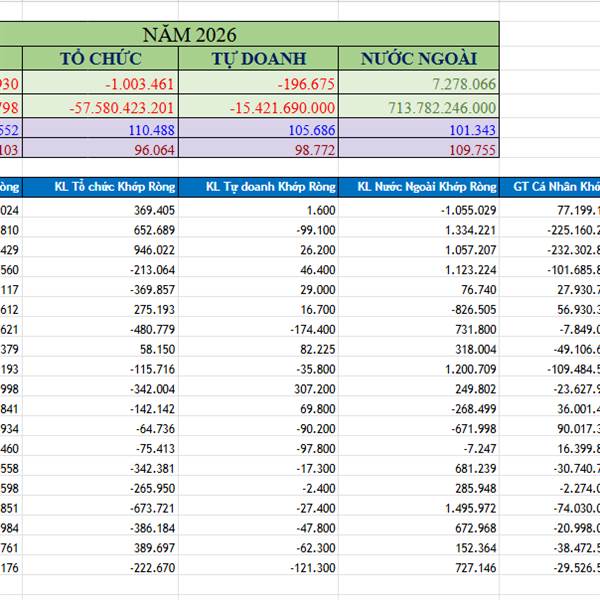600x600 pixels.
Task: Select dark red cell 98.772
Action: pyautogui.click(x=259, y=148)
